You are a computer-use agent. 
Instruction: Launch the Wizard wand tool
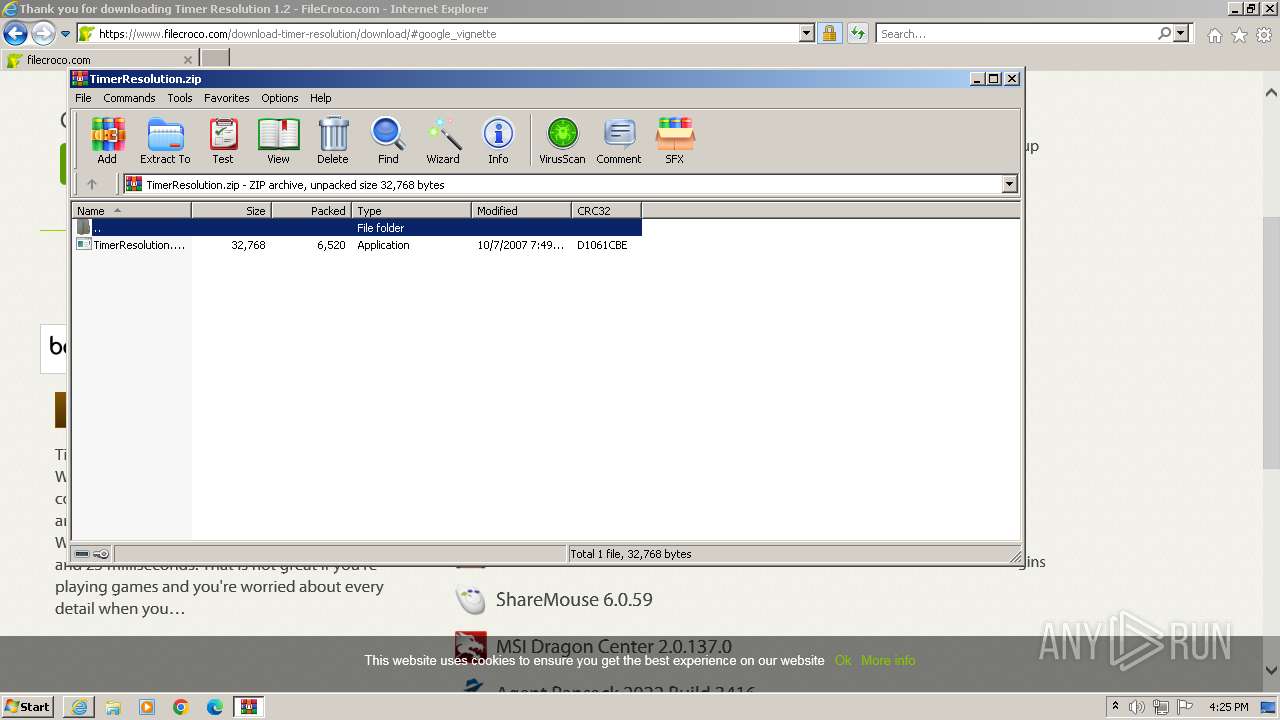[x=443, y=141]
